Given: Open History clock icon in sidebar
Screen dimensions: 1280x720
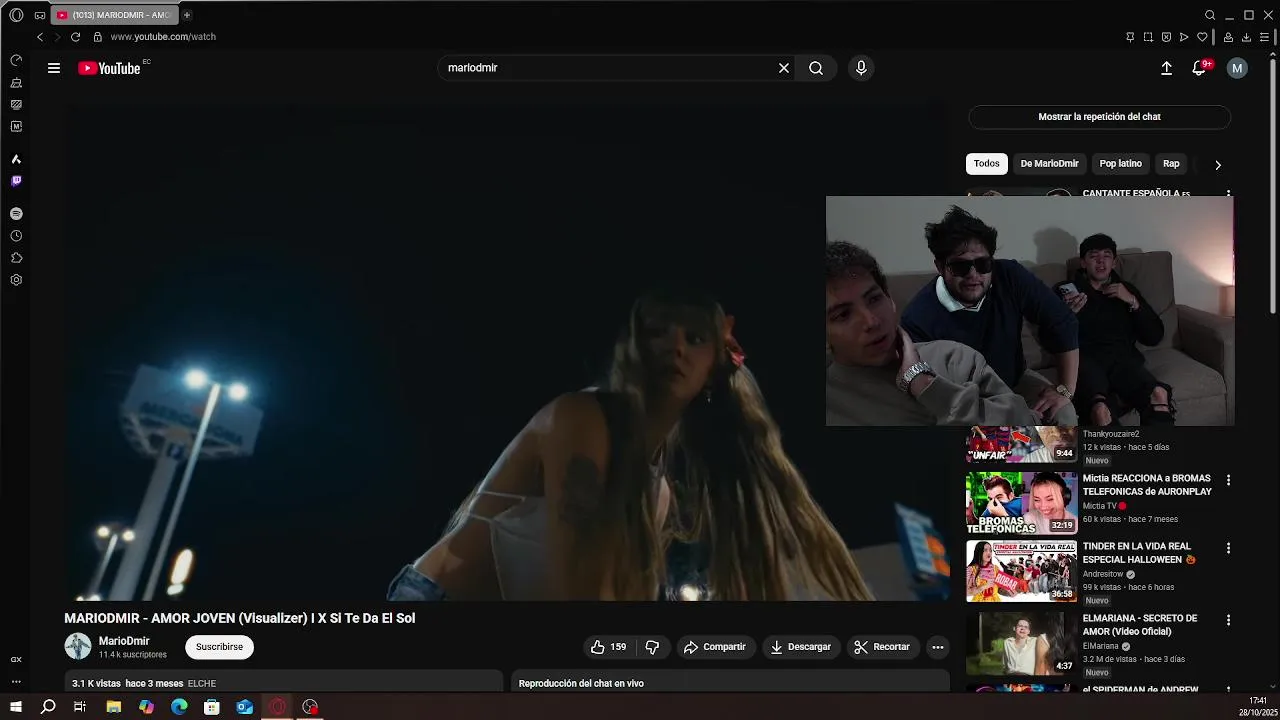Looking at the screenshot, I should tap(16, 236).
